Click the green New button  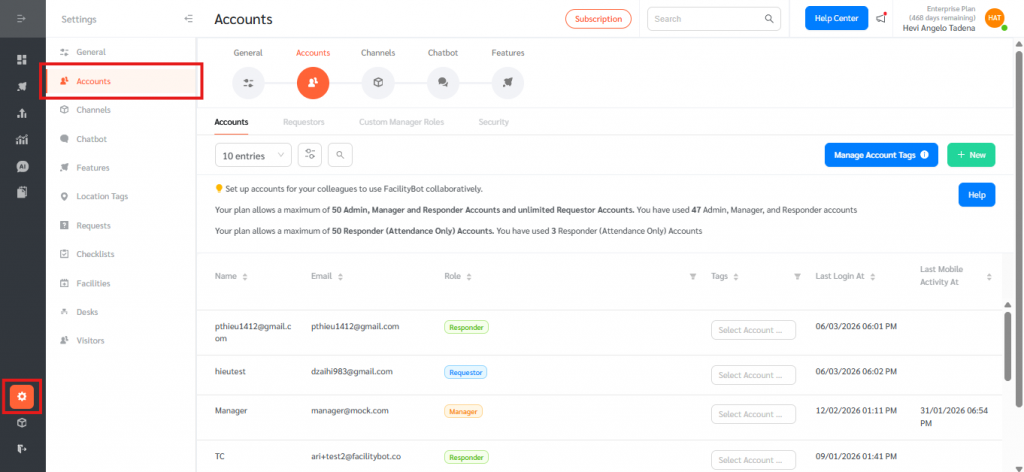(x=971, y=155)
